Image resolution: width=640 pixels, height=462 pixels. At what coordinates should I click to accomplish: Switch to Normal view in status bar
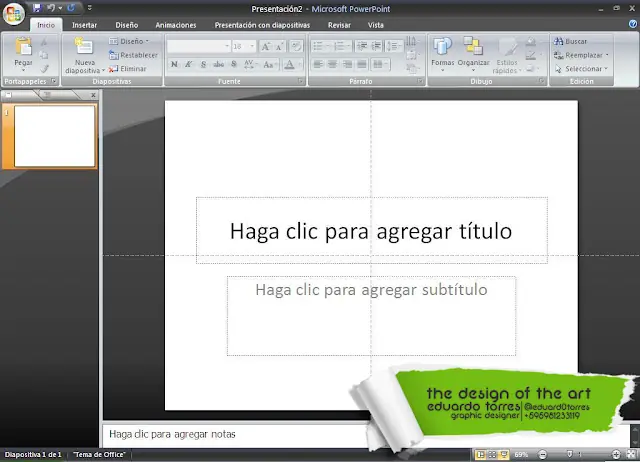coord(480,454)
